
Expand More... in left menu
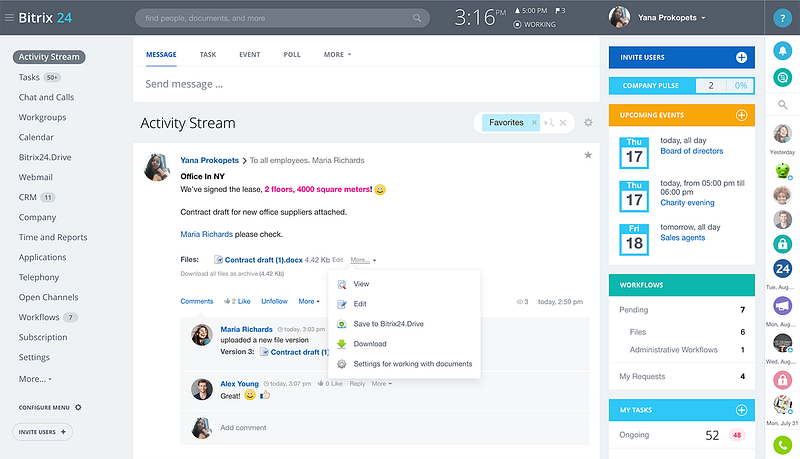coord(35,379)
